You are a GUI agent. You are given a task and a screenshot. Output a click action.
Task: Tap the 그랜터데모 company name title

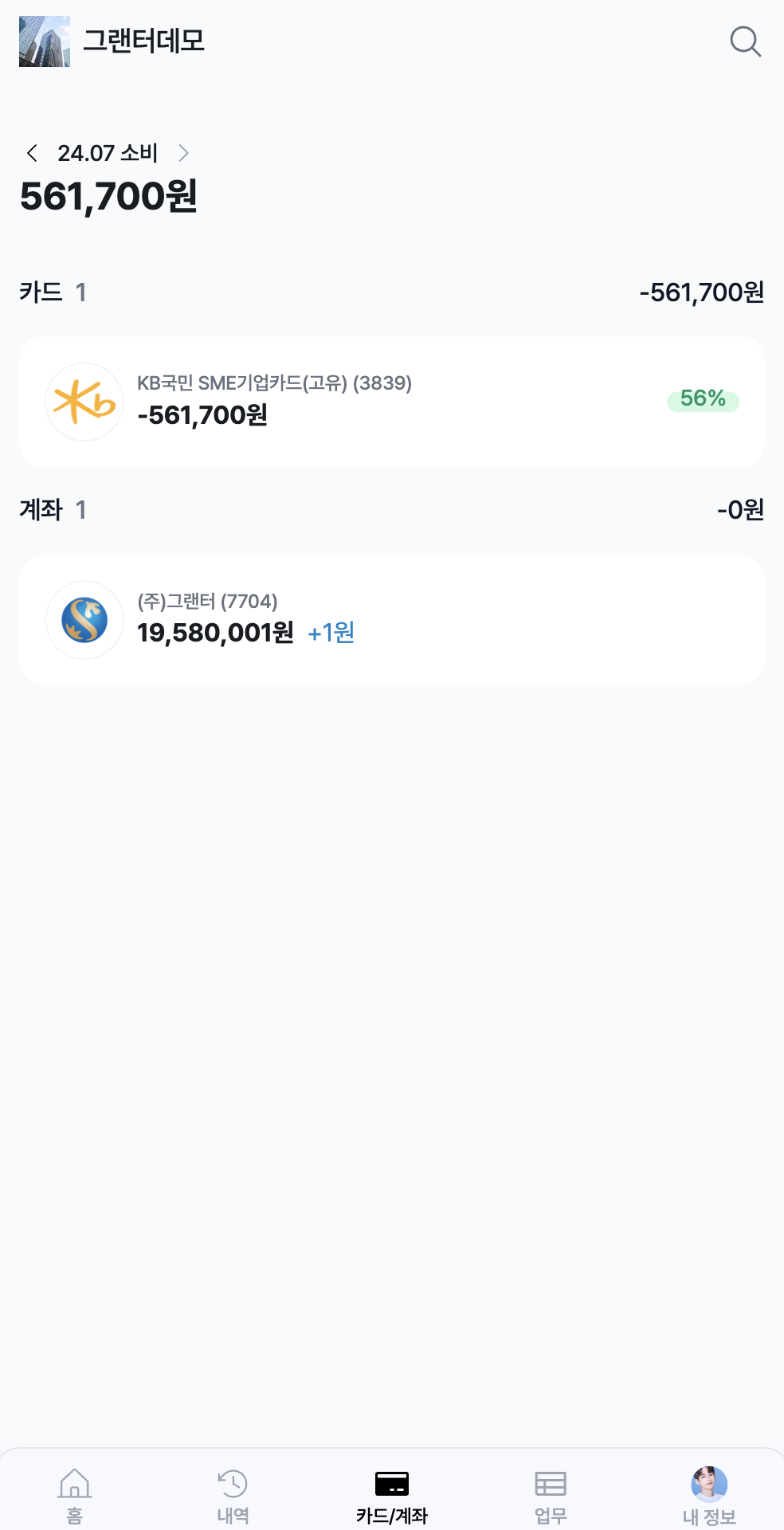144,41
